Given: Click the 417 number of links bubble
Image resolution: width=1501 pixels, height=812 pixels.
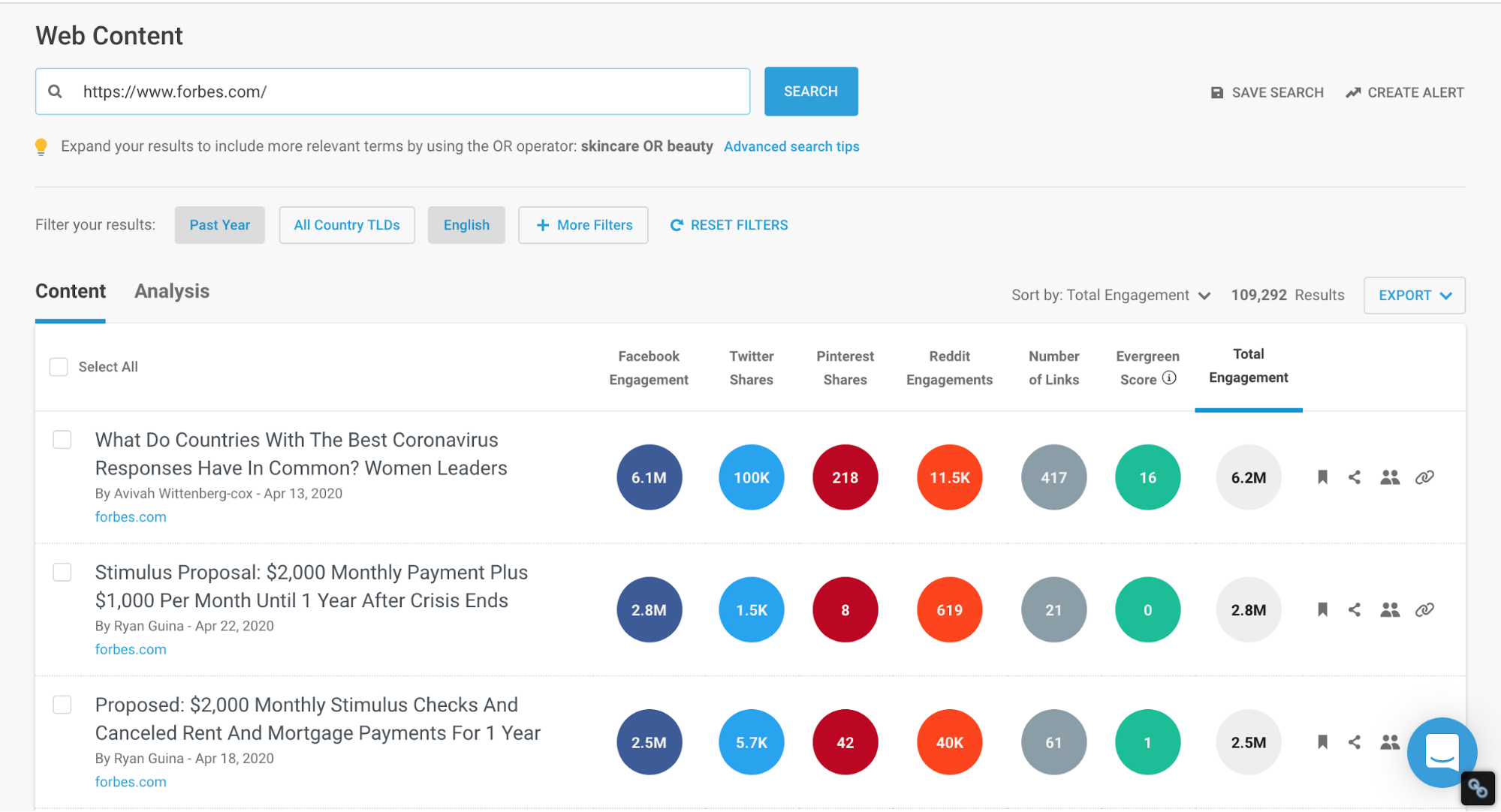Looking at the screenshot, I should click(1053, 477).
